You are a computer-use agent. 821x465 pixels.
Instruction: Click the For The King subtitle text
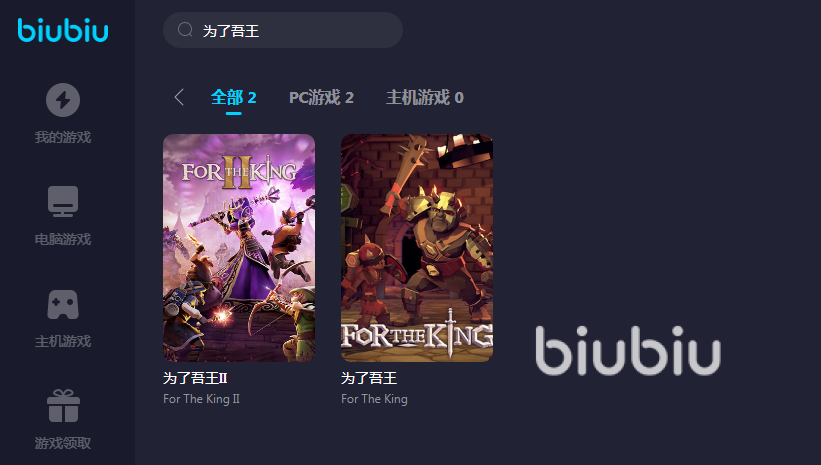[374, 399]
